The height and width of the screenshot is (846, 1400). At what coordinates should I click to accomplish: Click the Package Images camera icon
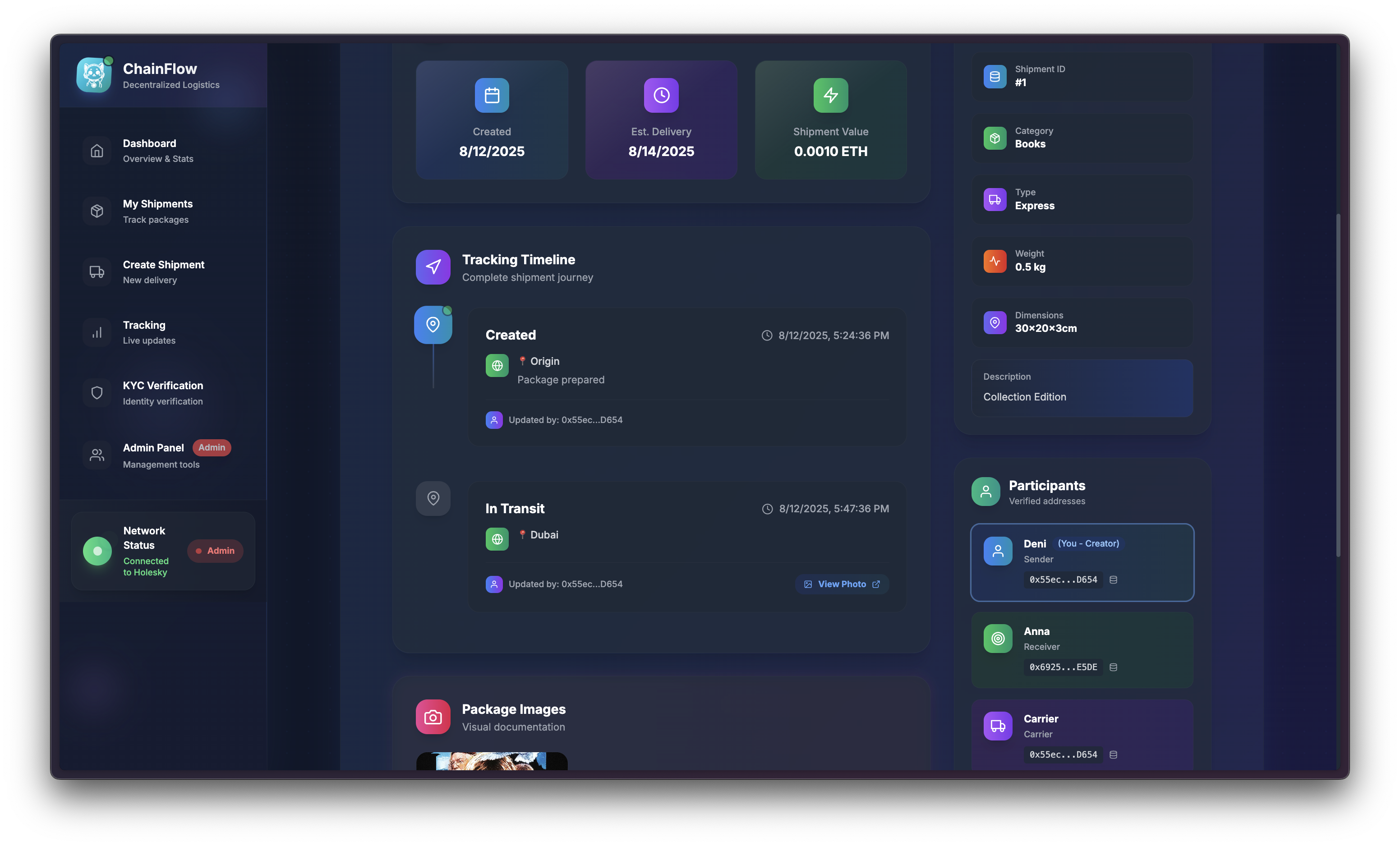tap(433, 717)
